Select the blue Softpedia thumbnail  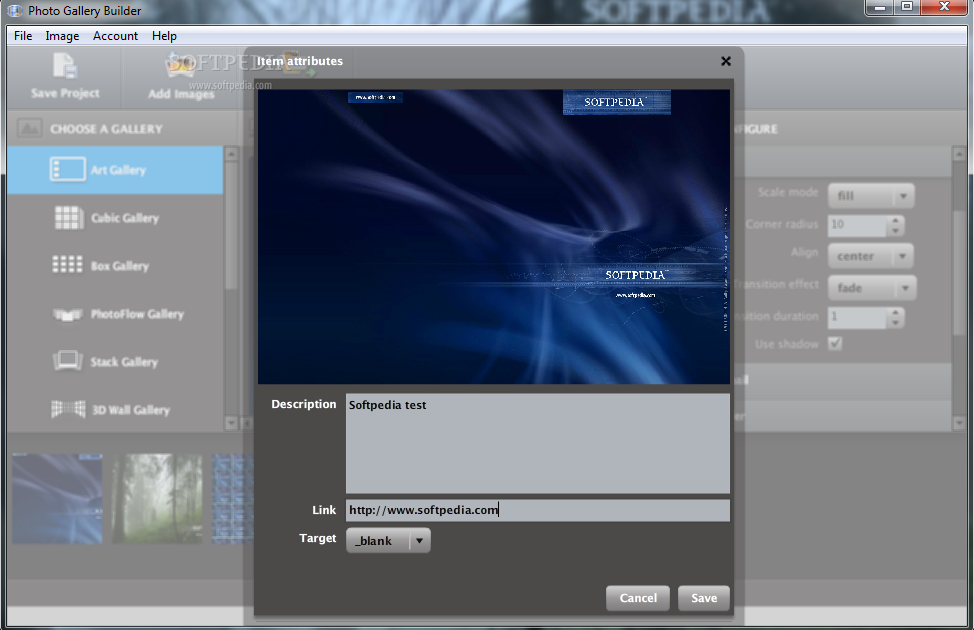point(57,499)
